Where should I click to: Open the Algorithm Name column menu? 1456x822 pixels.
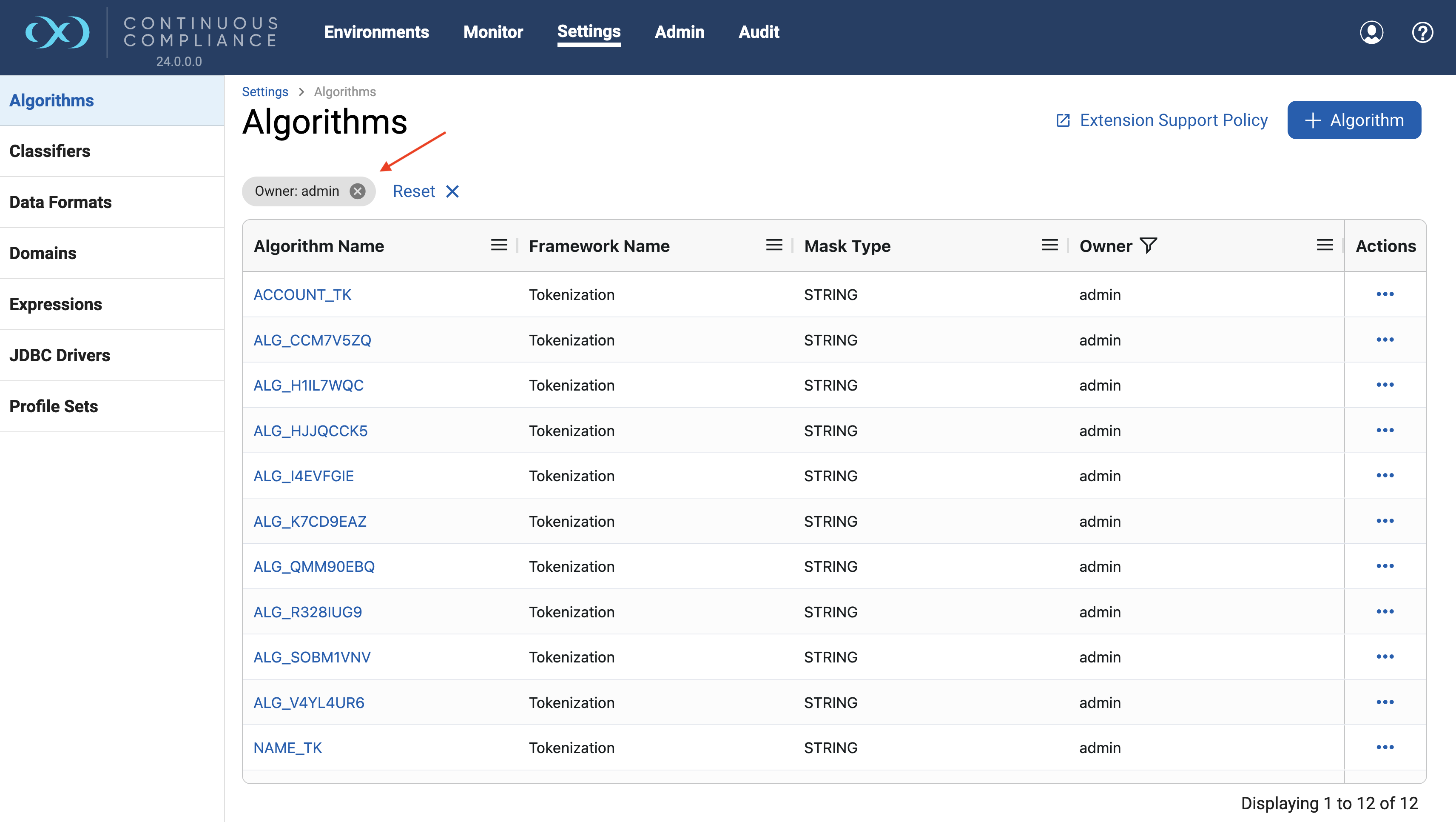[x=498, y=245]
